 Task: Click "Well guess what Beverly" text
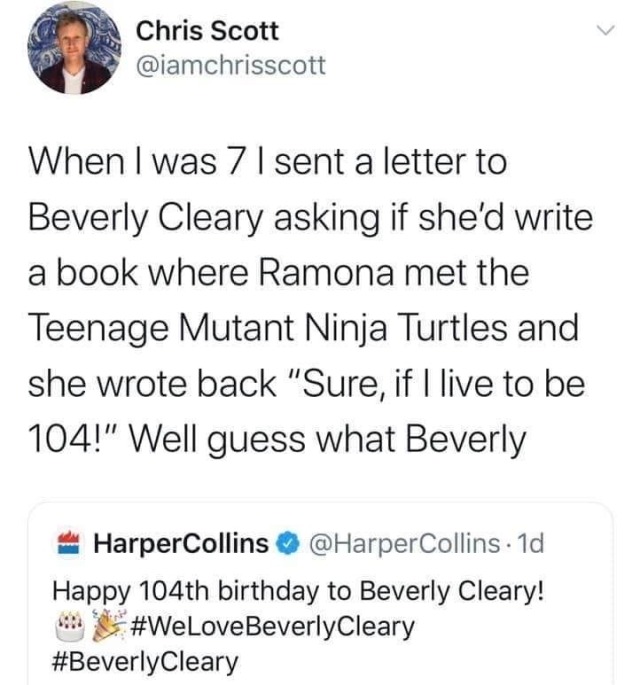[338, 435]
